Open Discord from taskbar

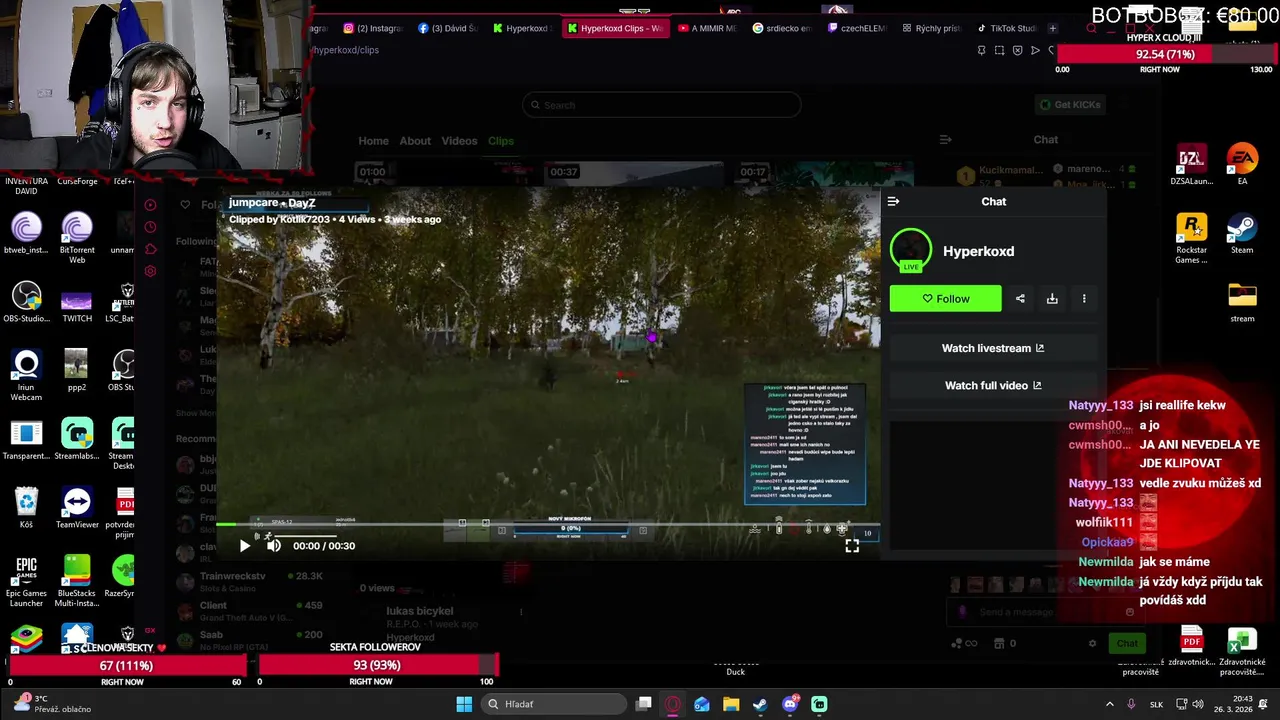pyautogui.click(x=790, y=704)
